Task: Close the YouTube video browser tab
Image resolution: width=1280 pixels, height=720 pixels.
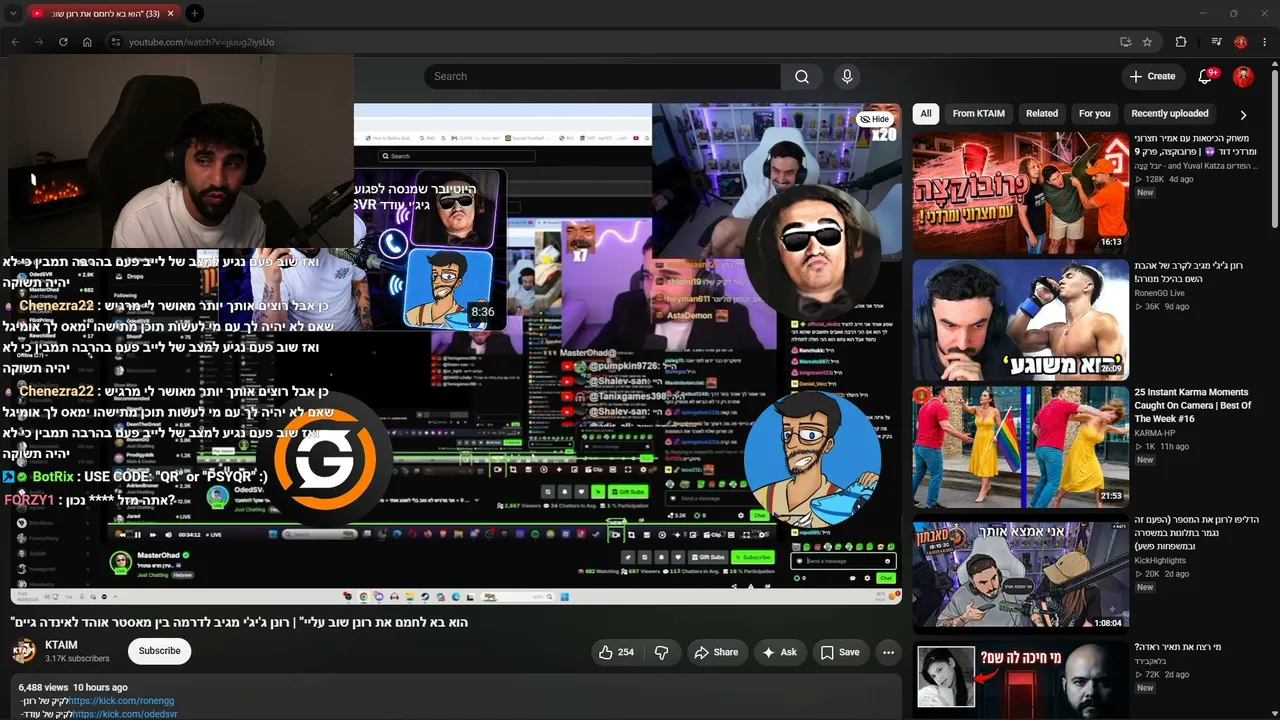Action: coord(171,13)
